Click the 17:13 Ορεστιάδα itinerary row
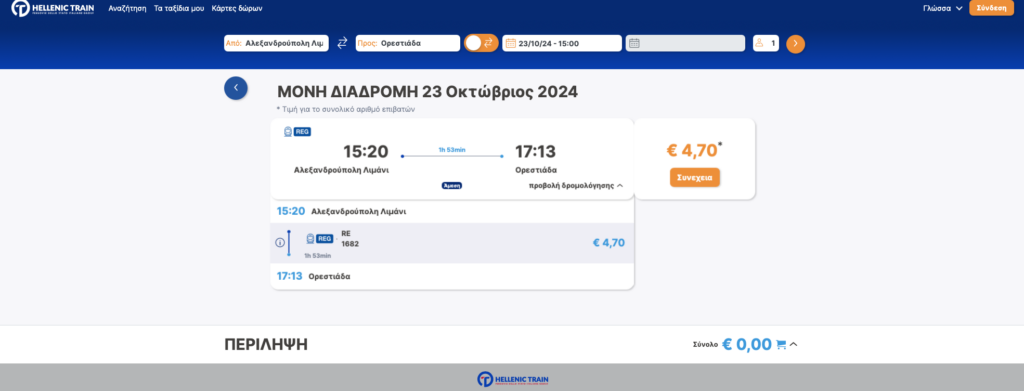Screen dimensions: 1024x391 pos(452,276)
